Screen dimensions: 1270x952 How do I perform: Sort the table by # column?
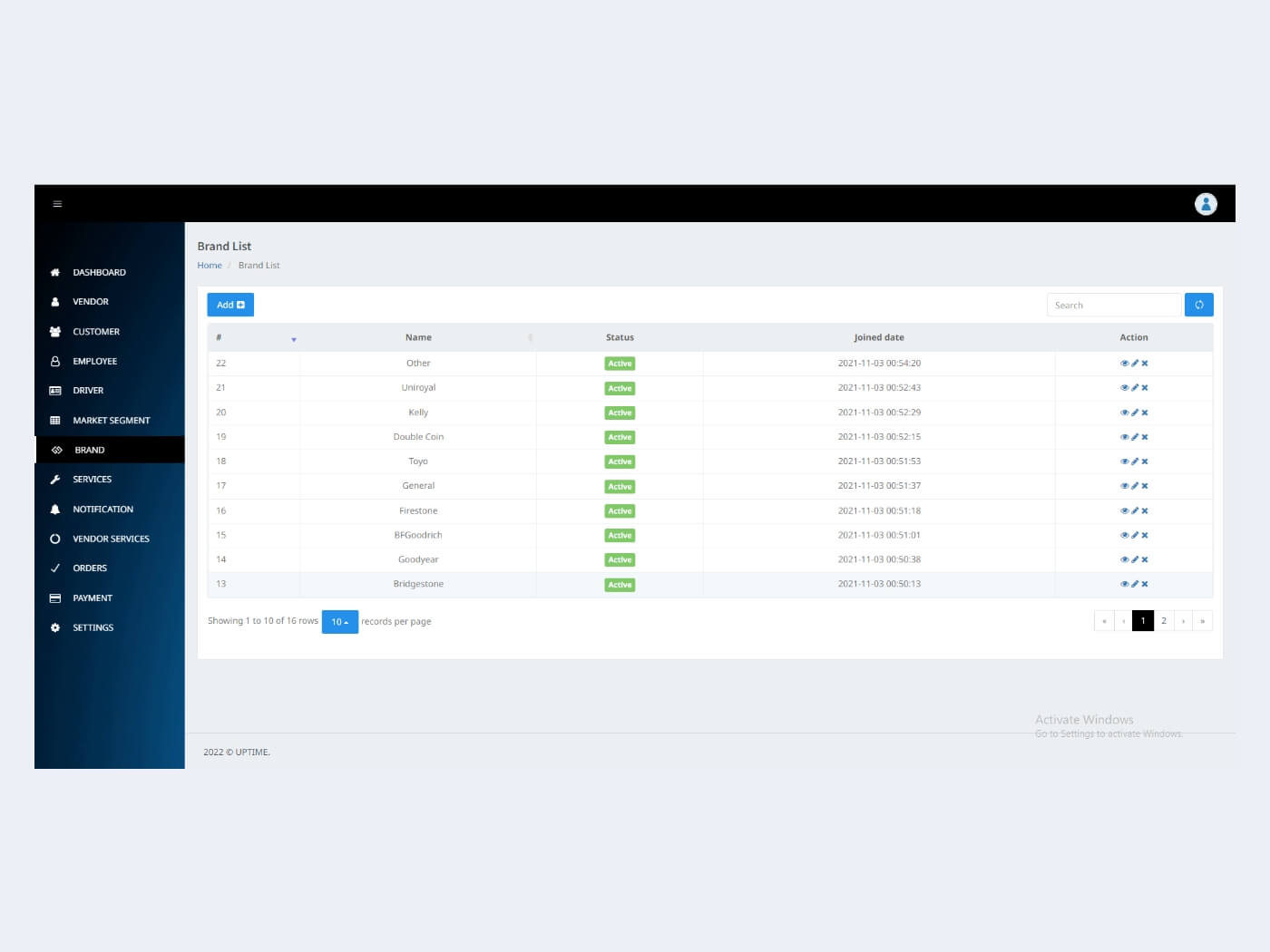point(254,337)
